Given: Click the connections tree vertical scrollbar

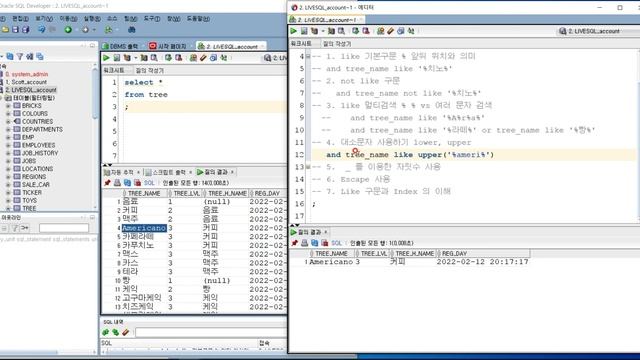Looking at the screenshot, I should (x=95, y=94).
